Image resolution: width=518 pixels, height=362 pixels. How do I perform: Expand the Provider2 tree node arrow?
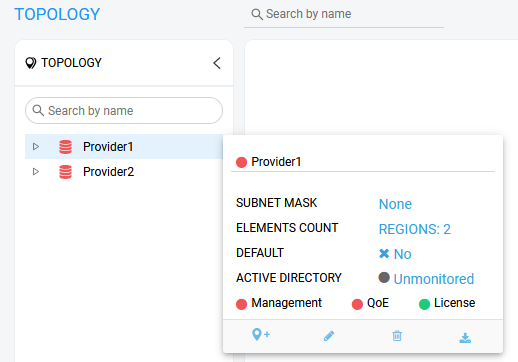pos(36,171)
